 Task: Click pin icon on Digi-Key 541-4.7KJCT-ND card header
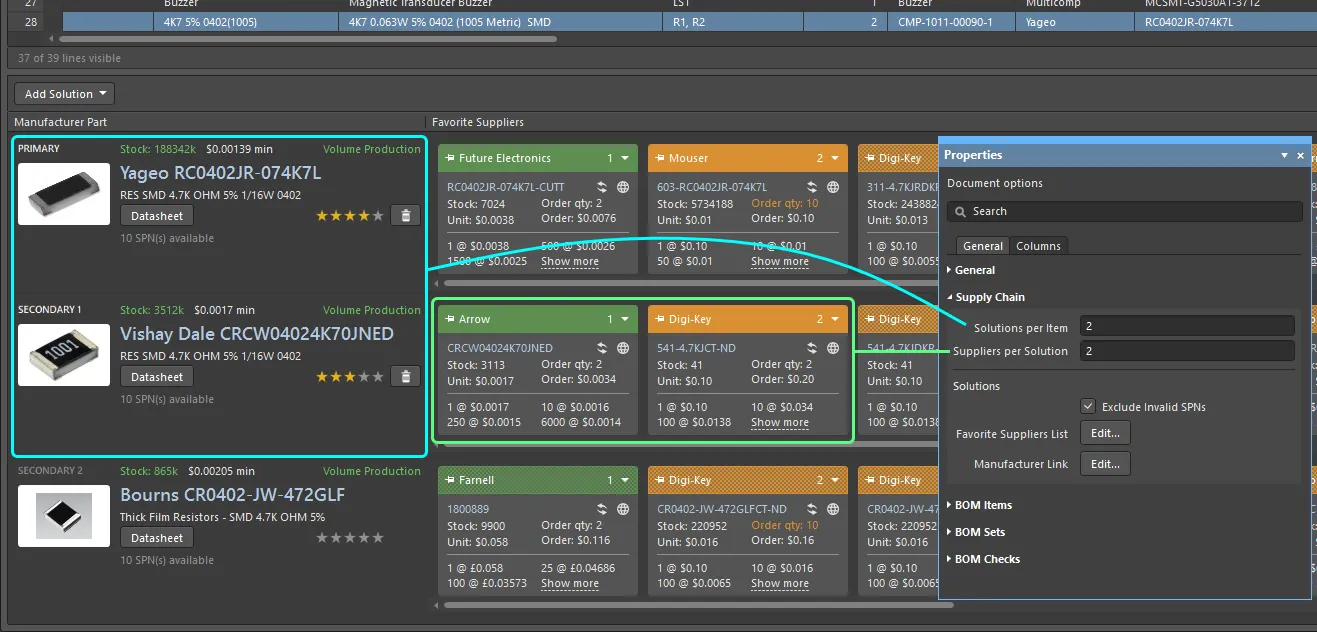(660, 319)
